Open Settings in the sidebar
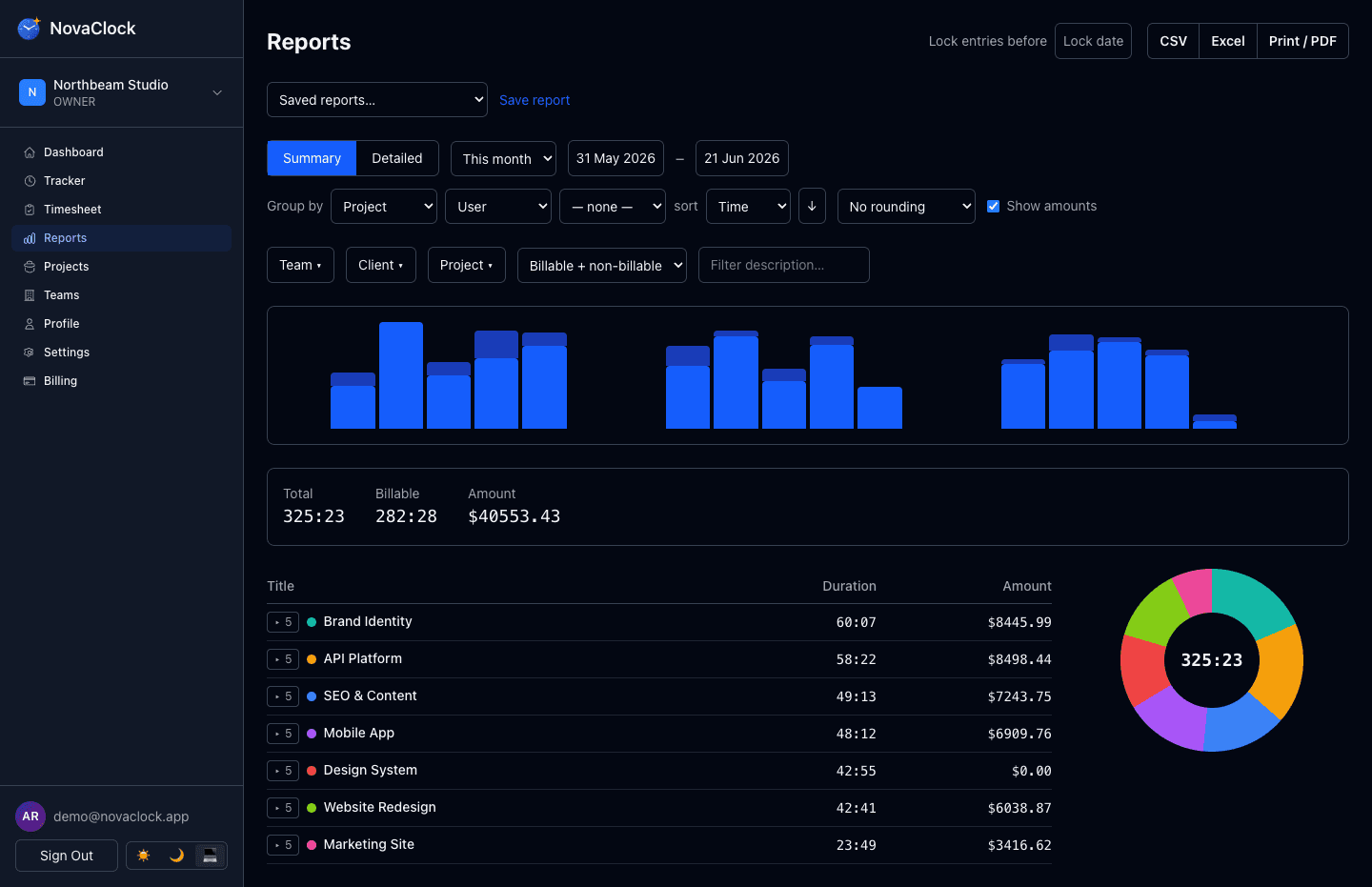1372x887 pixels. (121, 353)
